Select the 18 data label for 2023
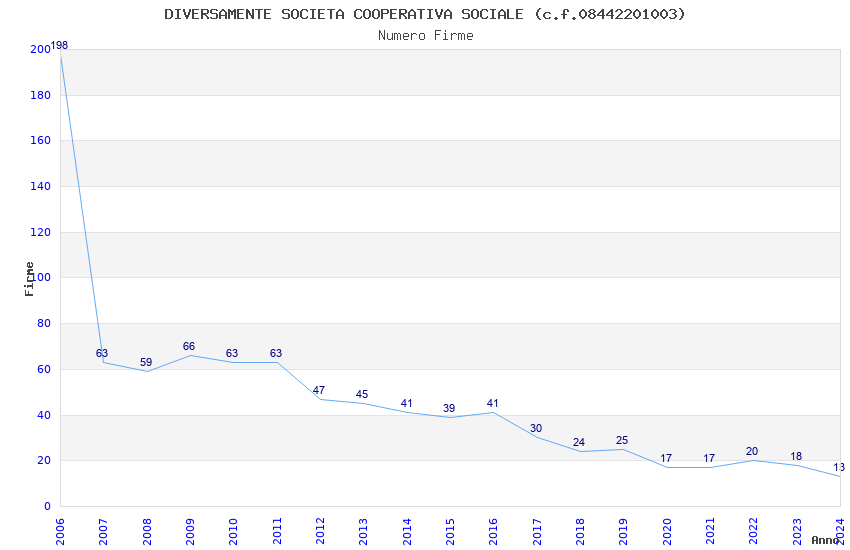850x550 pixels. click(796, 456)
